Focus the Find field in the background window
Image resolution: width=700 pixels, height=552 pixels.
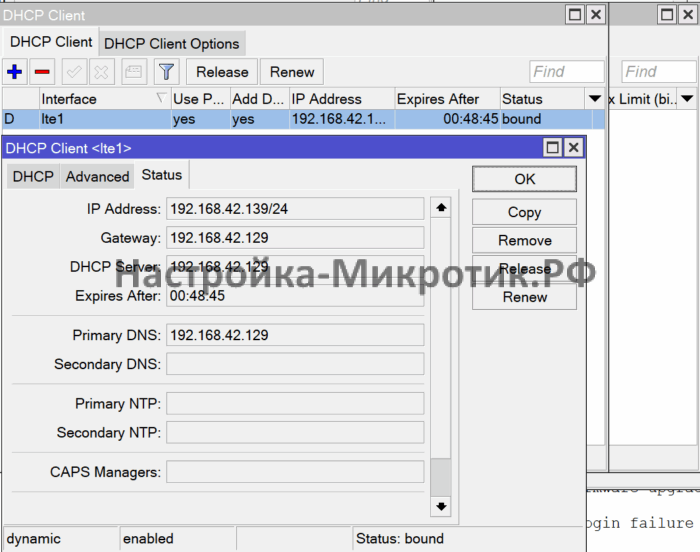pos(660,71)
